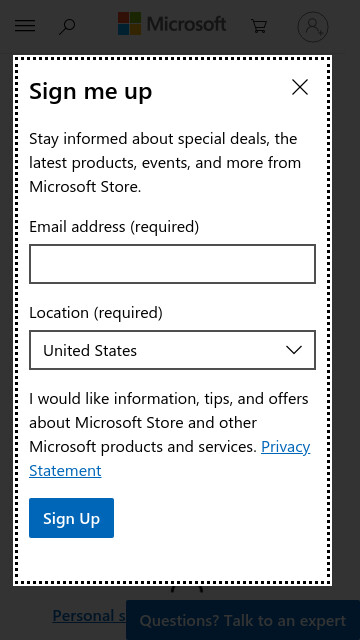Viewport: 360px width, 640px height.
Task: Click the Microsoft four-square logo
Action: point(129,23)
